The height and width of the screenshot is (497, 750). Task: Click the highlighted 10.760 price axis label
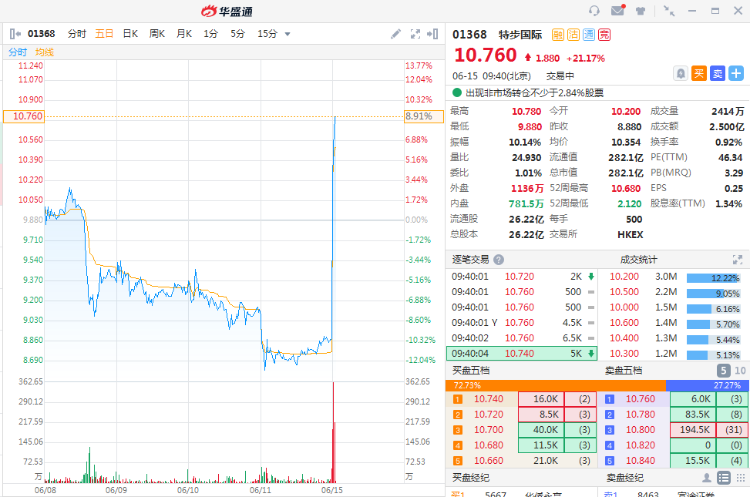point(24,116)
